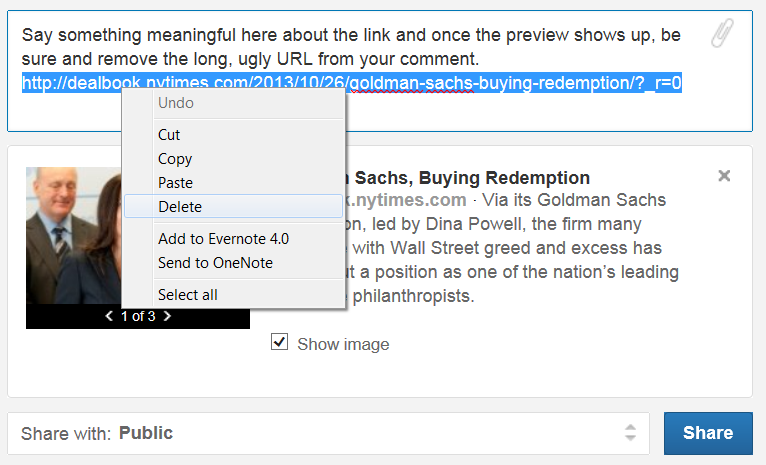Image resolution: width=766 pixels, height=465 pixels.
Task: Click Send to OneNote menu entry
Action: pos(215,263)
